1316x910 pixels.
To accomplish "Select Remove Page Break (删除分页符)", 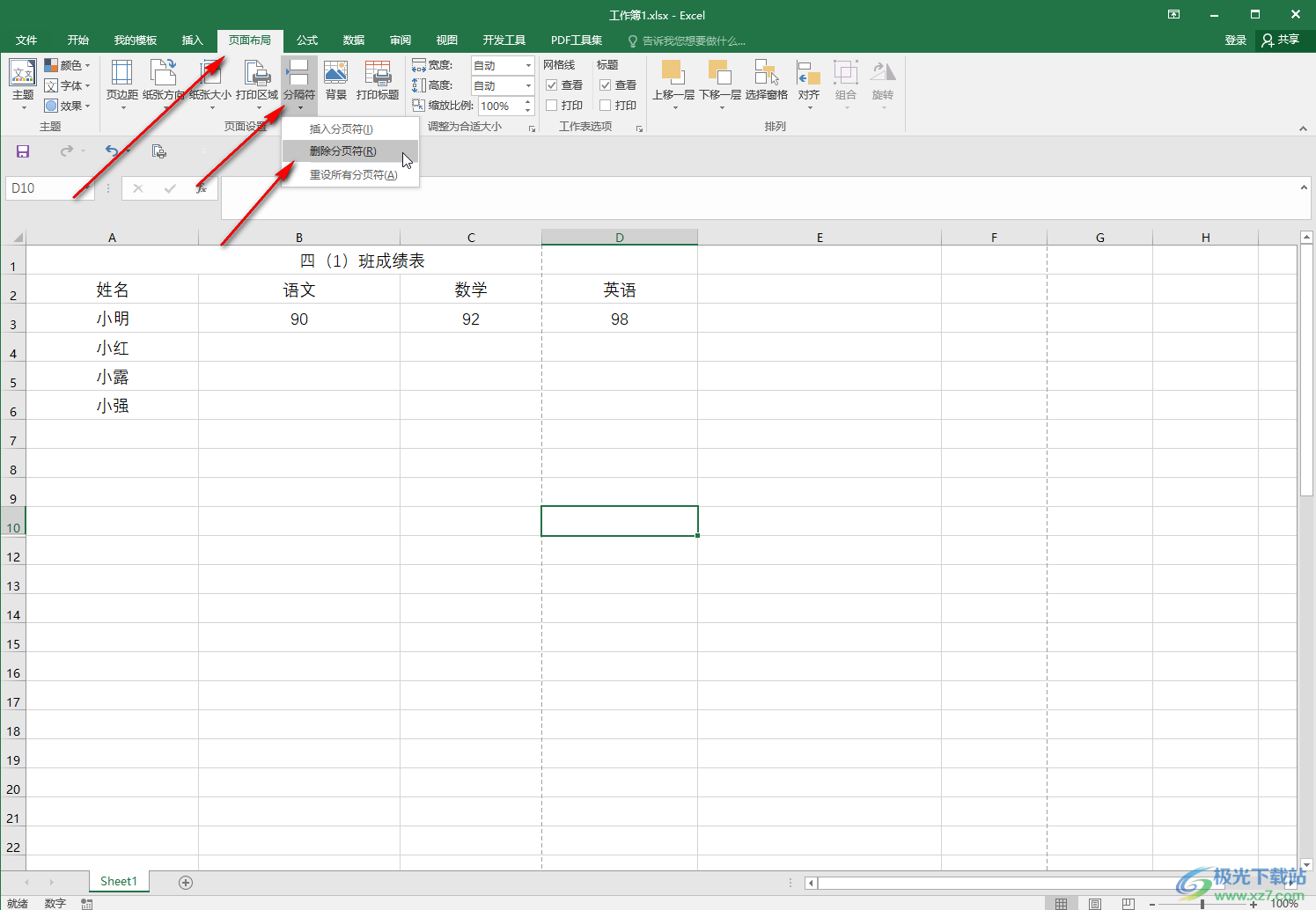I will click(x=350, y=151).
